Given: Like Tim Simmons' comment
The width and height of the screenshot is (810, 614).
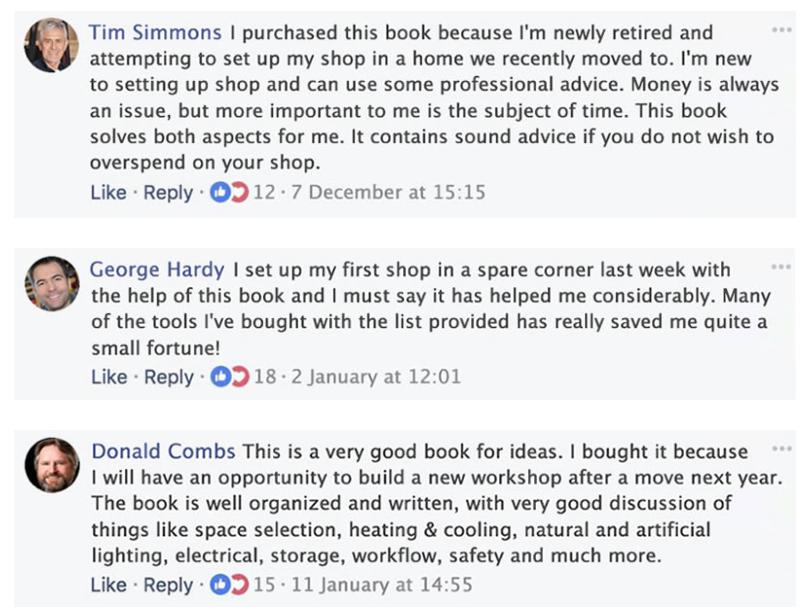Looking at the screenshot, I should point(107,192).
